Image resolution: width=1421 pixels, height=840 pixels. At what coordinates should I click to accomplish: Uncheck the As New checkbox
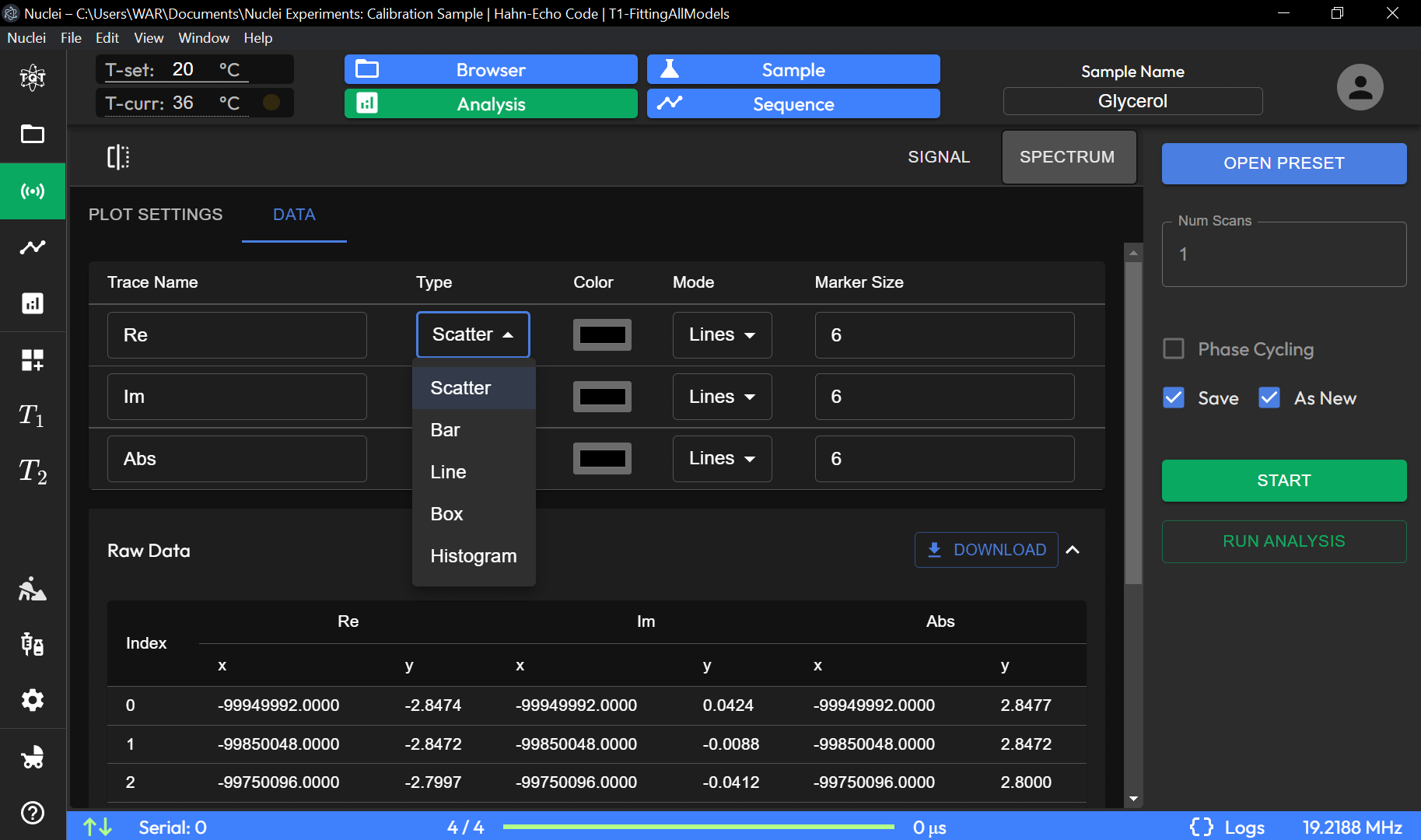coord(1269,397)
